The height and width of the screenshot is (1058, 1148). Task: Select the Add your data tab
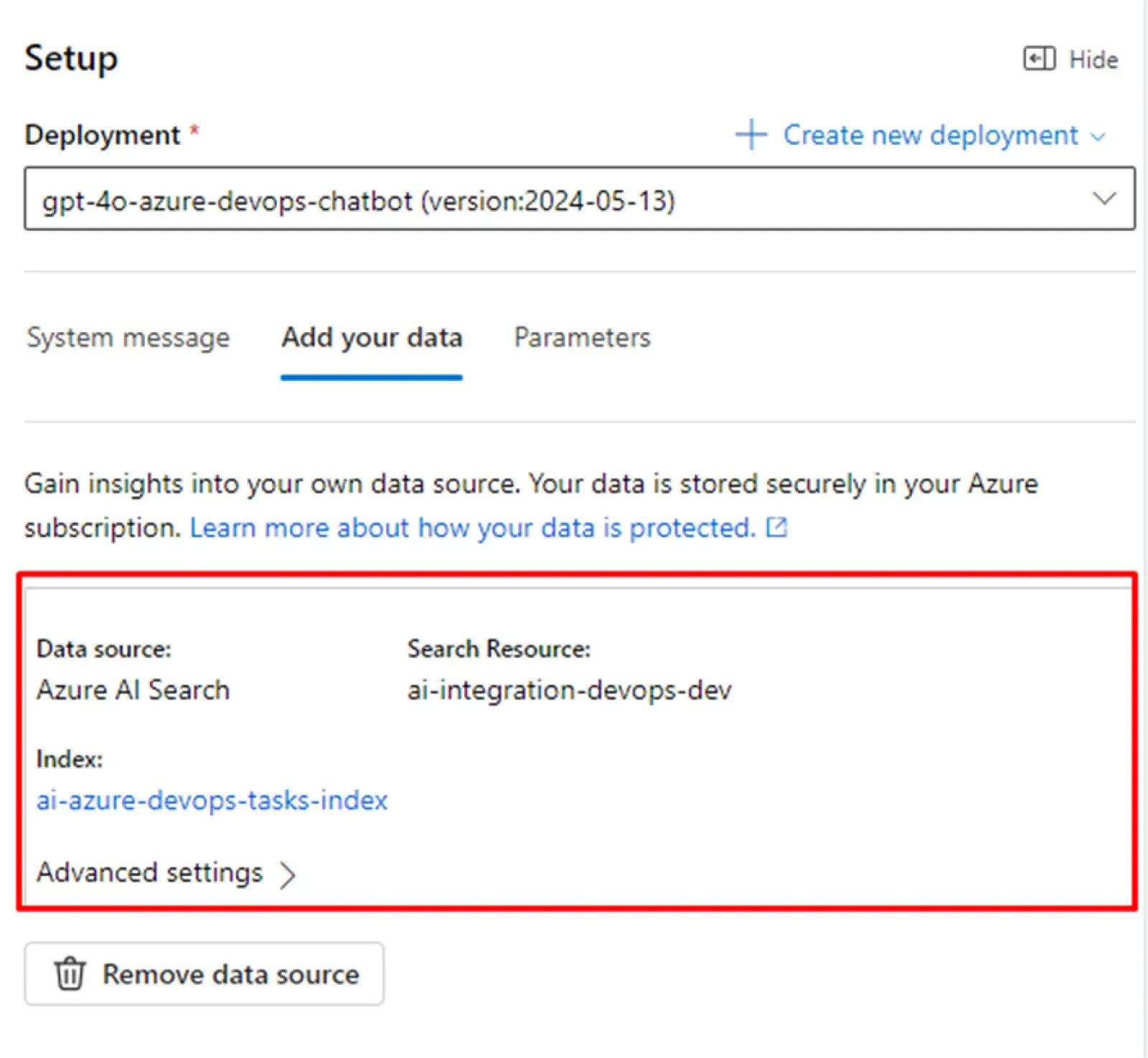point(372,337)
